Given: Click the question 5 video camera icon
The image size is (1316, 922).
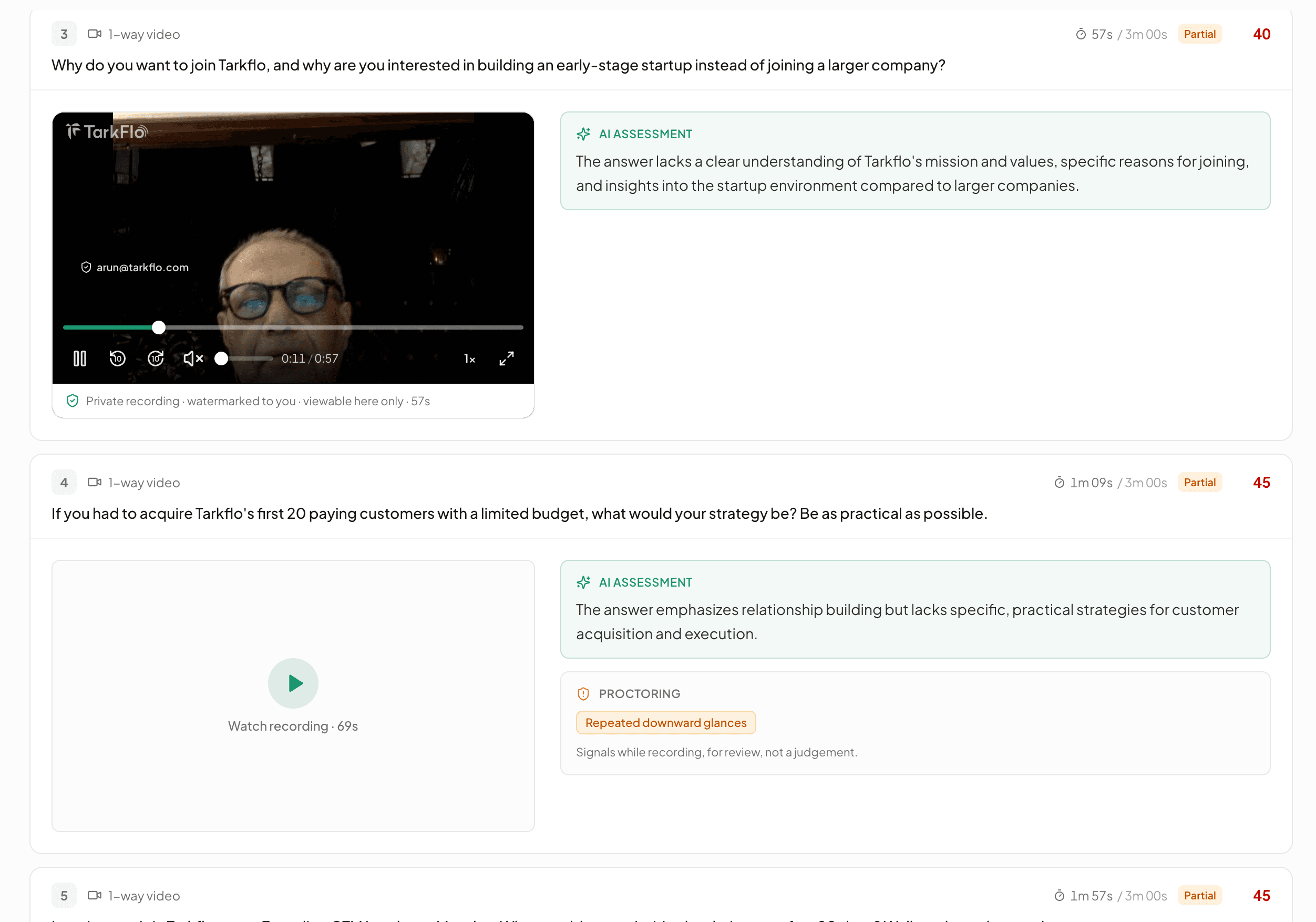Looking at the screenshot, I should click(95, 896).
